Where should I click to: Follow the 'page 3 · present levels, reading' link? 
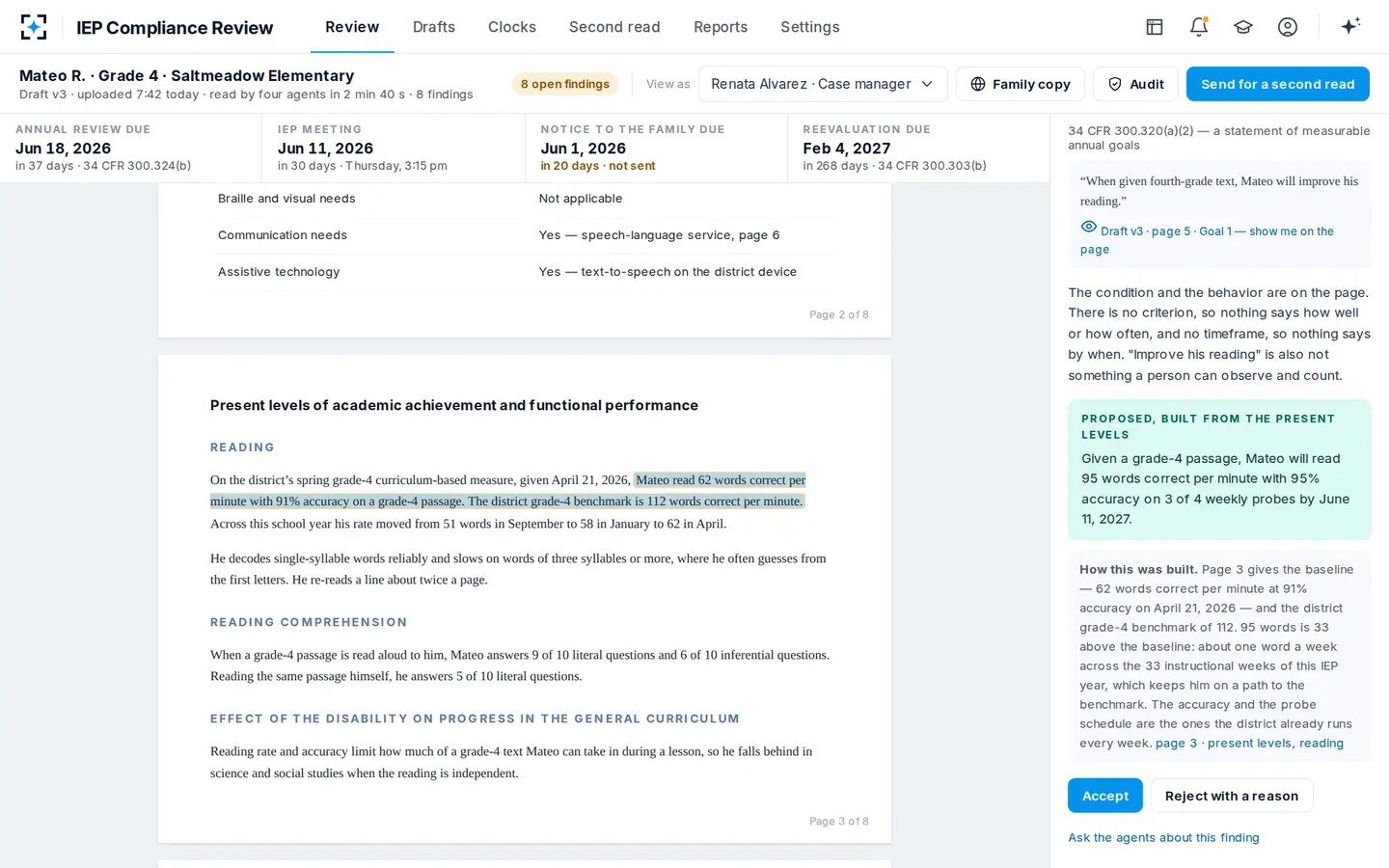coord(1249,744)
